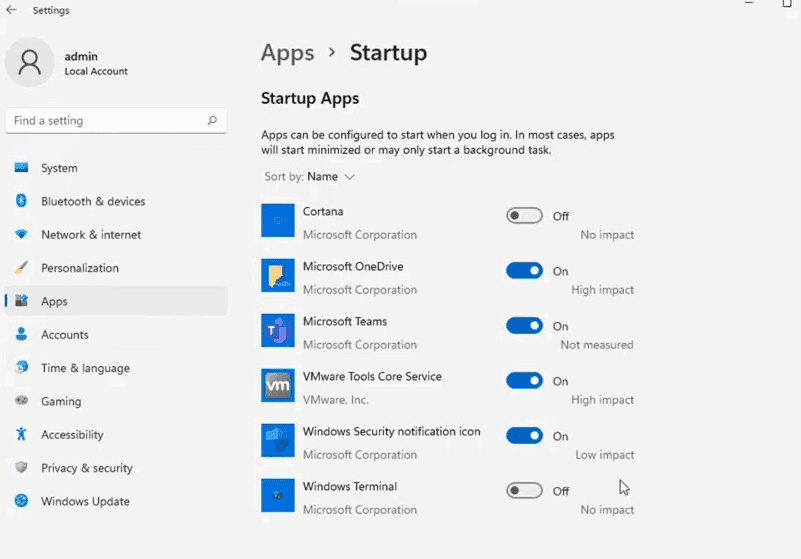This screenshot has height=559, width=801.
Task: Click the System sidebar icon
Action: [x=21, y=168]
